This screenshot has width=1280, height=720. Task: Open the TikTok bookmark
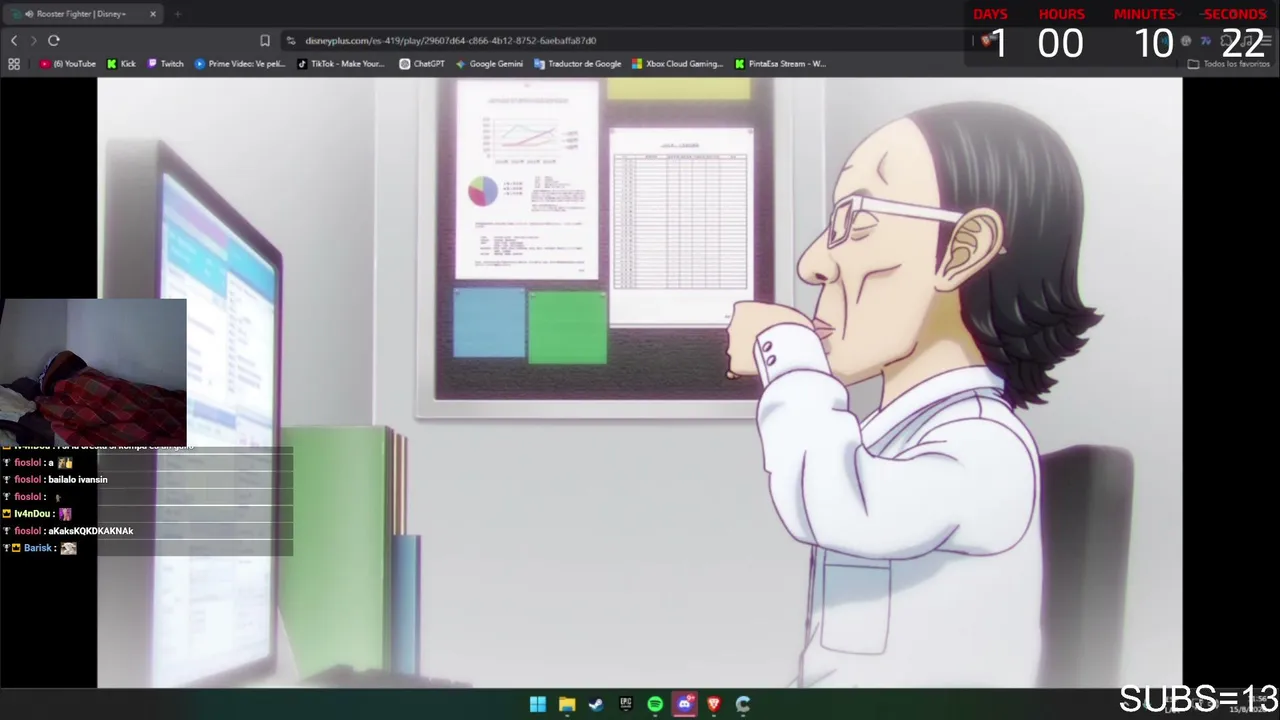pos(341,64)
